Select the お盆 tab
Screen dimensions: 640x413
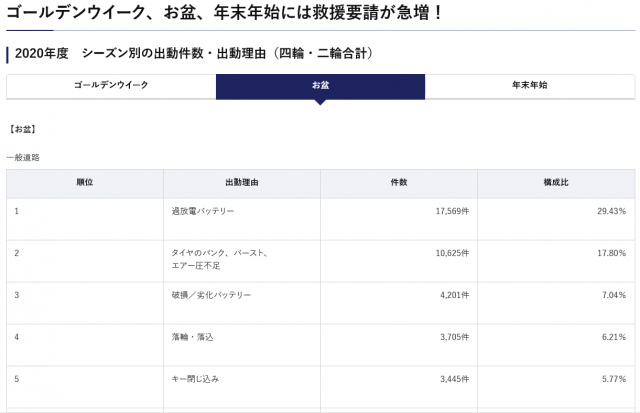tap(320, 86)
